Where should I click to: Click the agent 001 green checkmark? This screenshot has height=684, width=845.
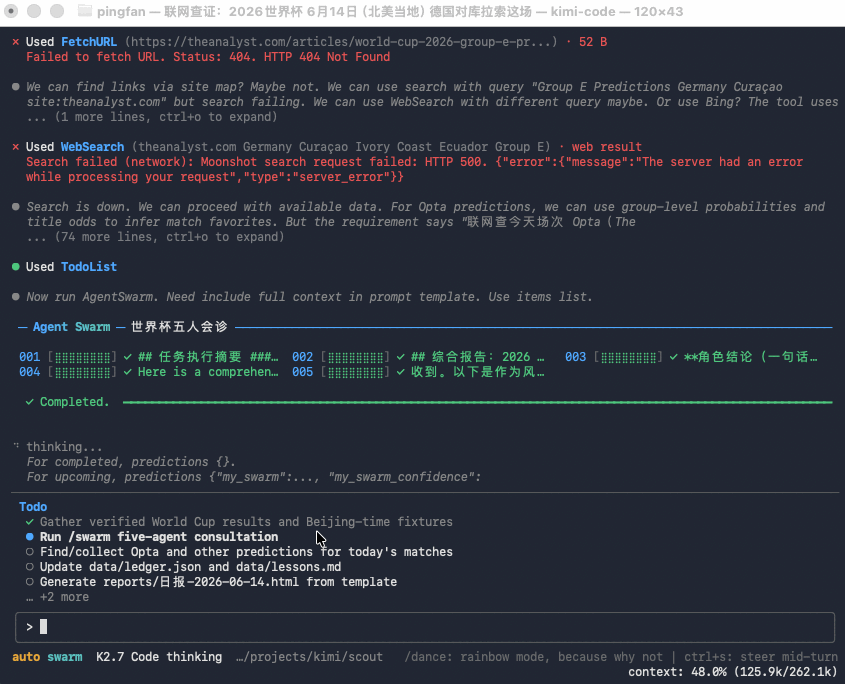point(127,357)
